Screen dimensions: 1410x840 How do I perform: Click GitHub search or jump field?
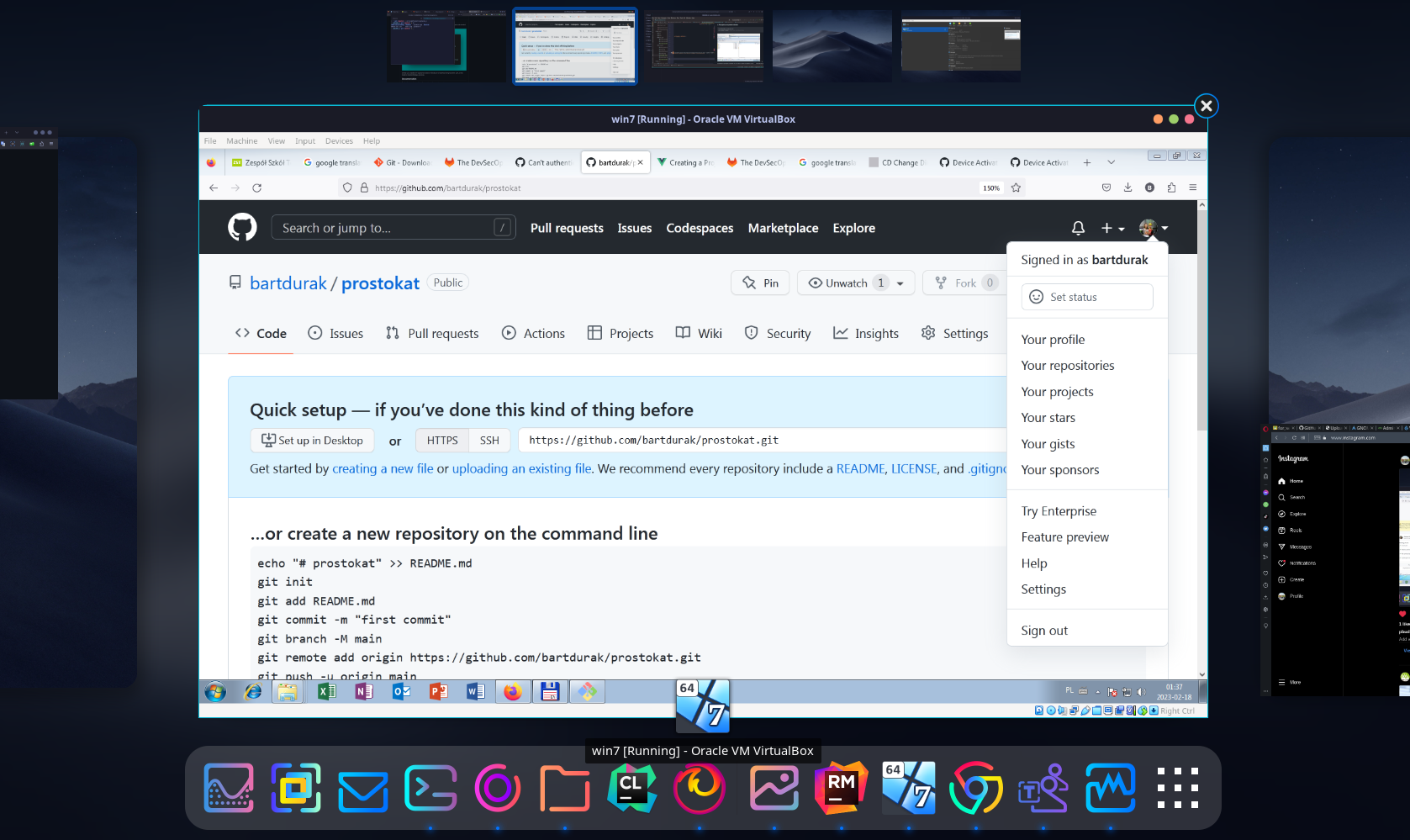393,228
